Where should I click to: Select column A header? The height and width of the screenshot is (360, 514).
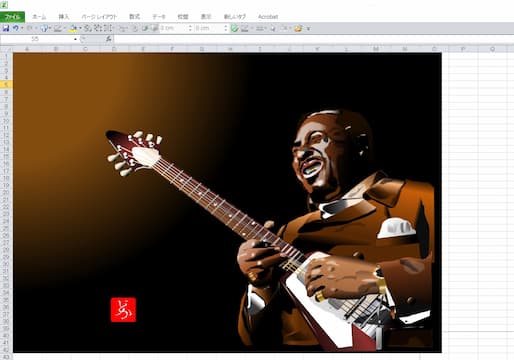click(x=27, y=49)
